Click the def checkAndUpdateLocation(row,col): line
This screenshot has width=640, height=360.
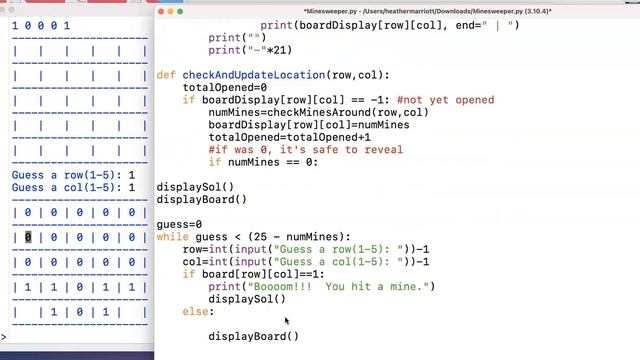point(273,75)
